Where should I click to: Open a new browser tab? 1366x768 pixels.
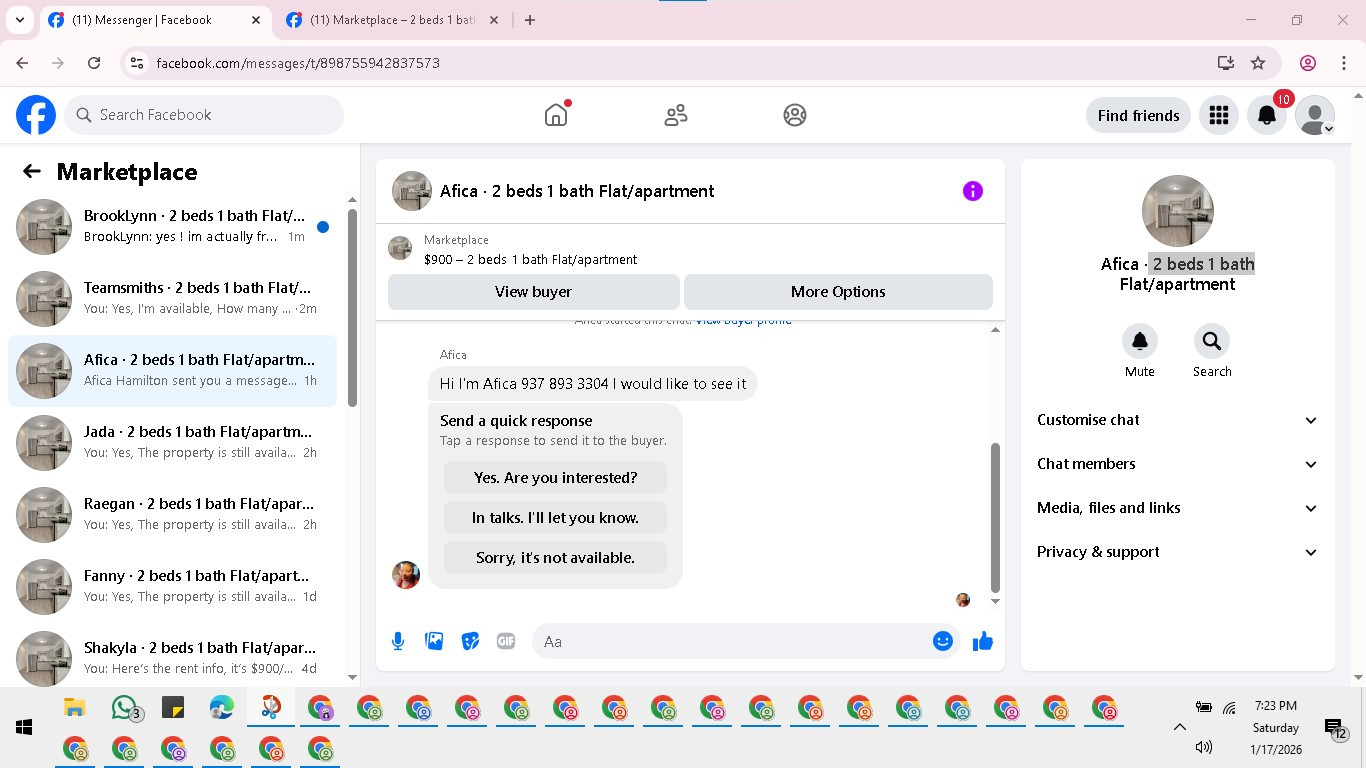[530, 20]
